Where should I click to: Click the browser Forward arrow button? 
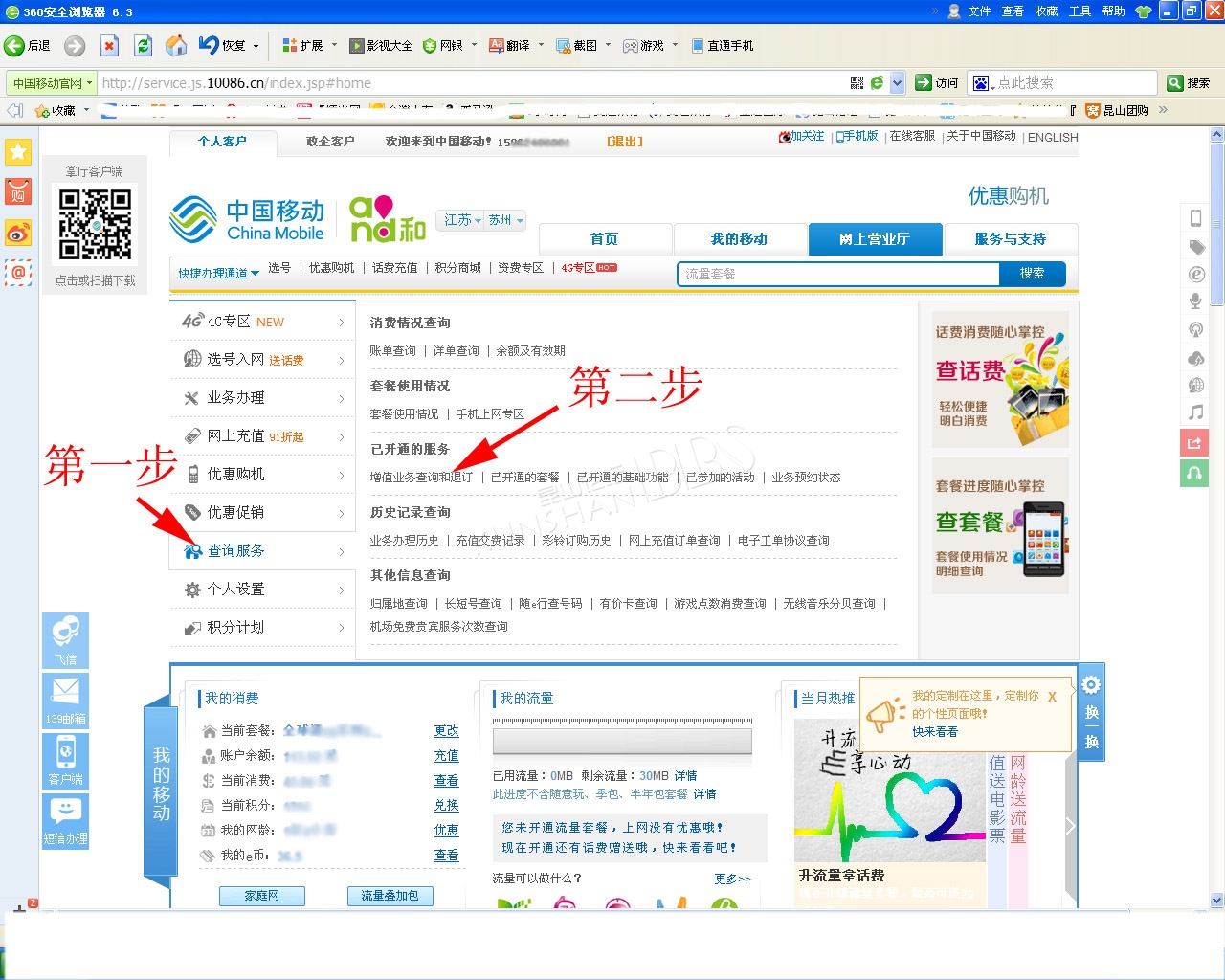(x=75, y=46)
